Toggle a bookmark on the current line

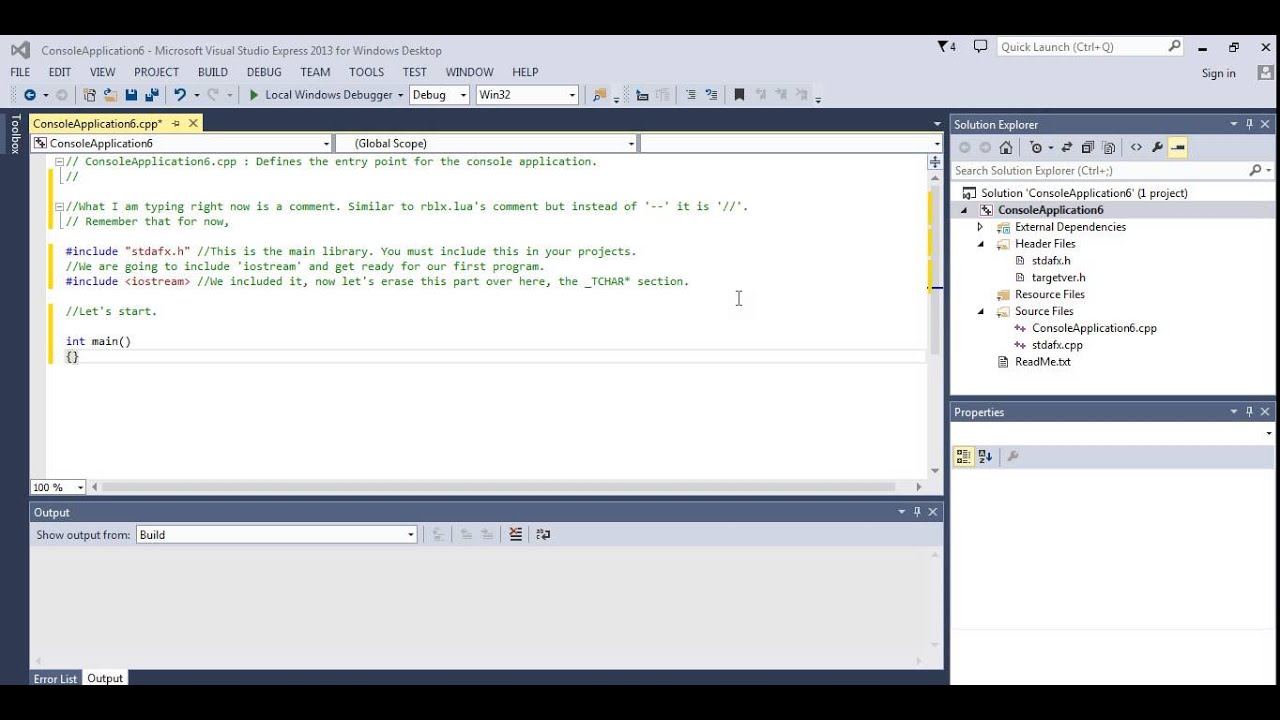pyautogui.click(x=739, y=95)
